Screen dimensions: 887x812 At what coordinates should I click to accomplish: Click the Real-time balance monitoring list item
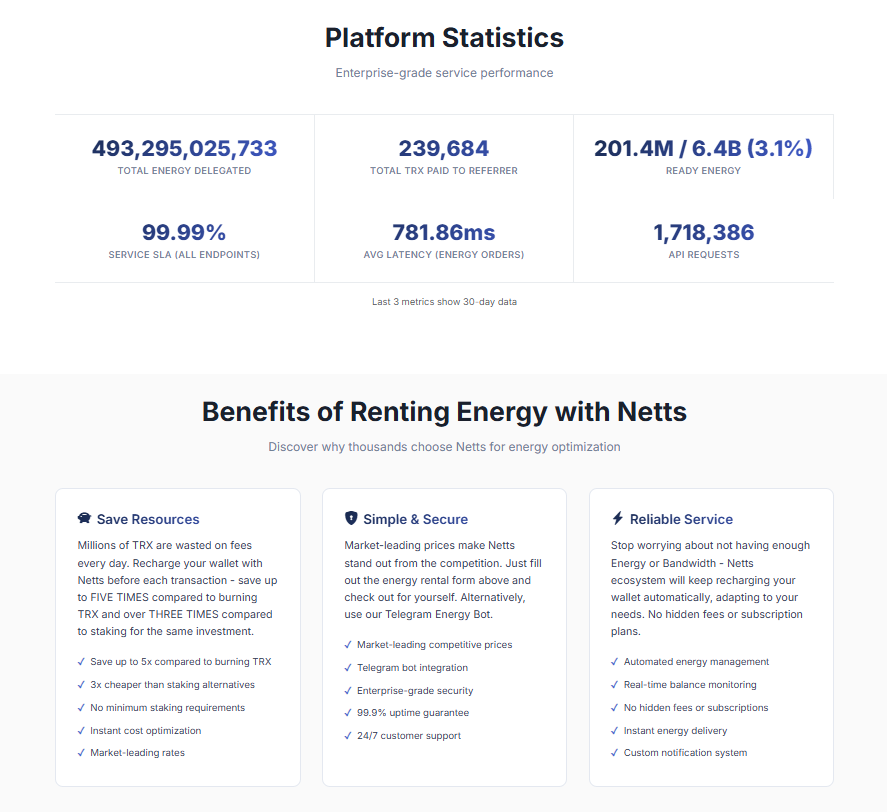coord(690,685)
